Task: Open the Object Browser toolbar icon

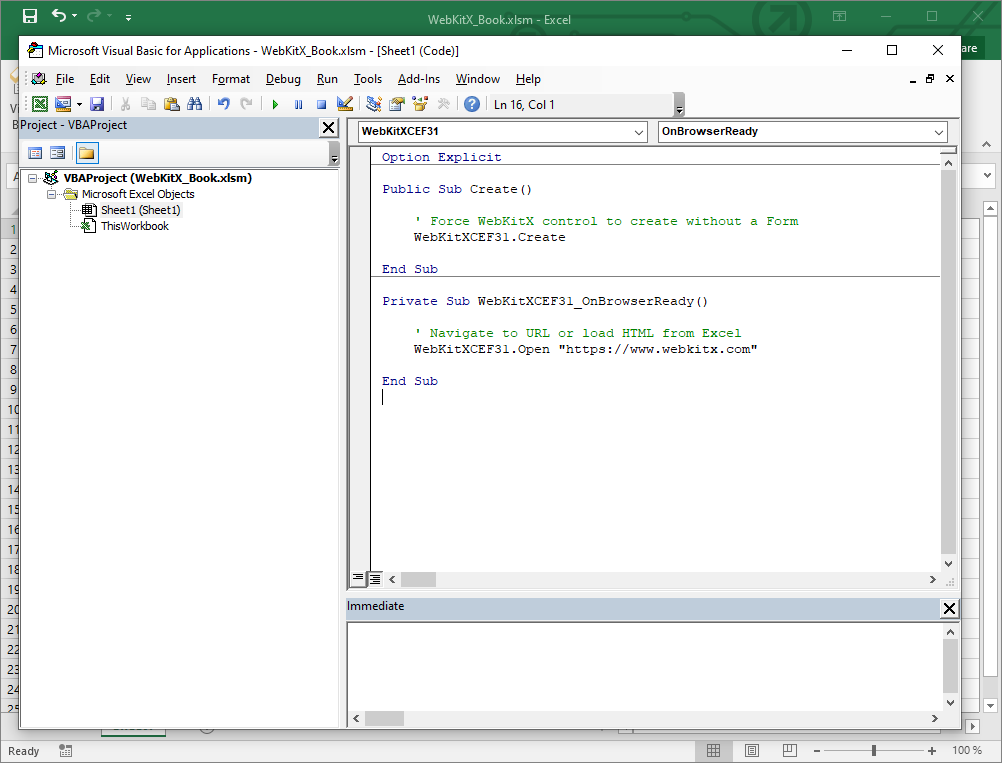Action: (x=420, y=104)
